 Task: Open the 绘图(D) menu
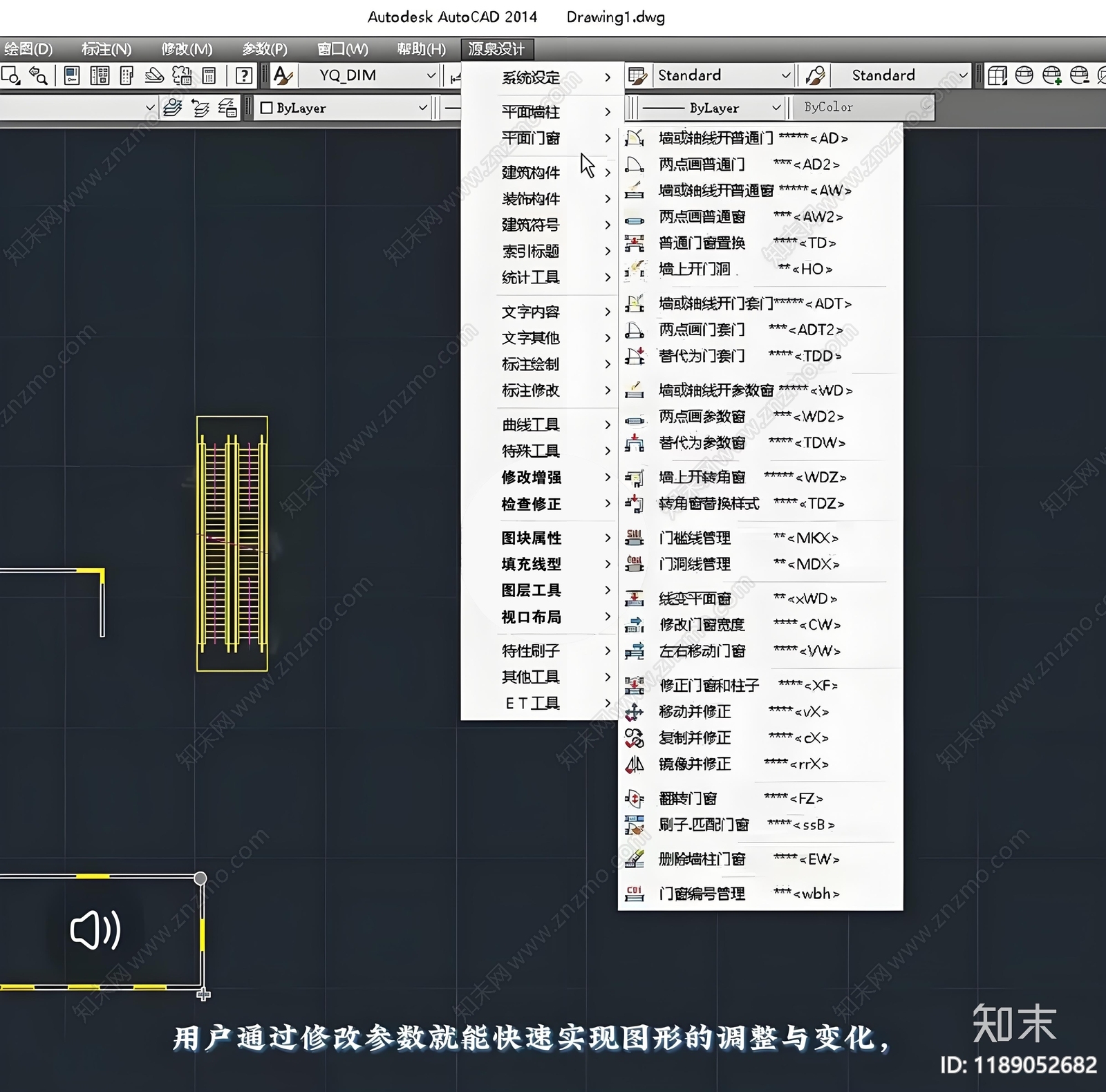[28, 49]
